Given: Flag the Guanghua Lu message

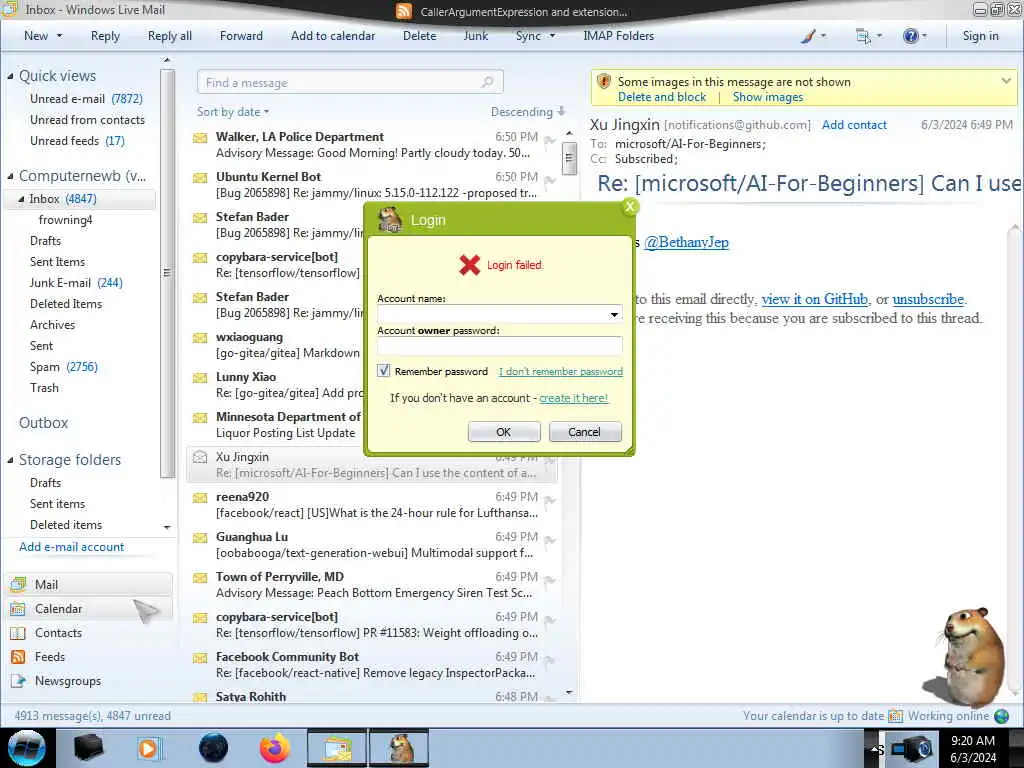Looking at the screenshot, I should [x=550, y=541].
